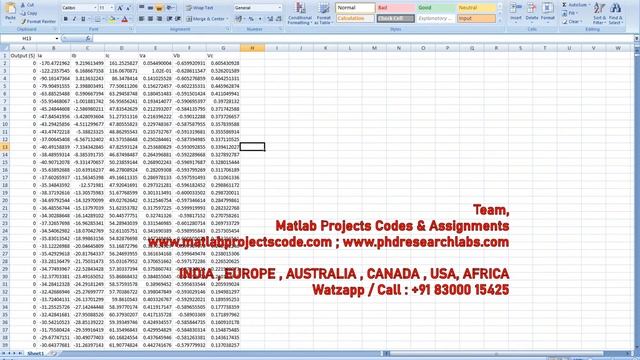Apply the Check Cell style

(395, 18)
